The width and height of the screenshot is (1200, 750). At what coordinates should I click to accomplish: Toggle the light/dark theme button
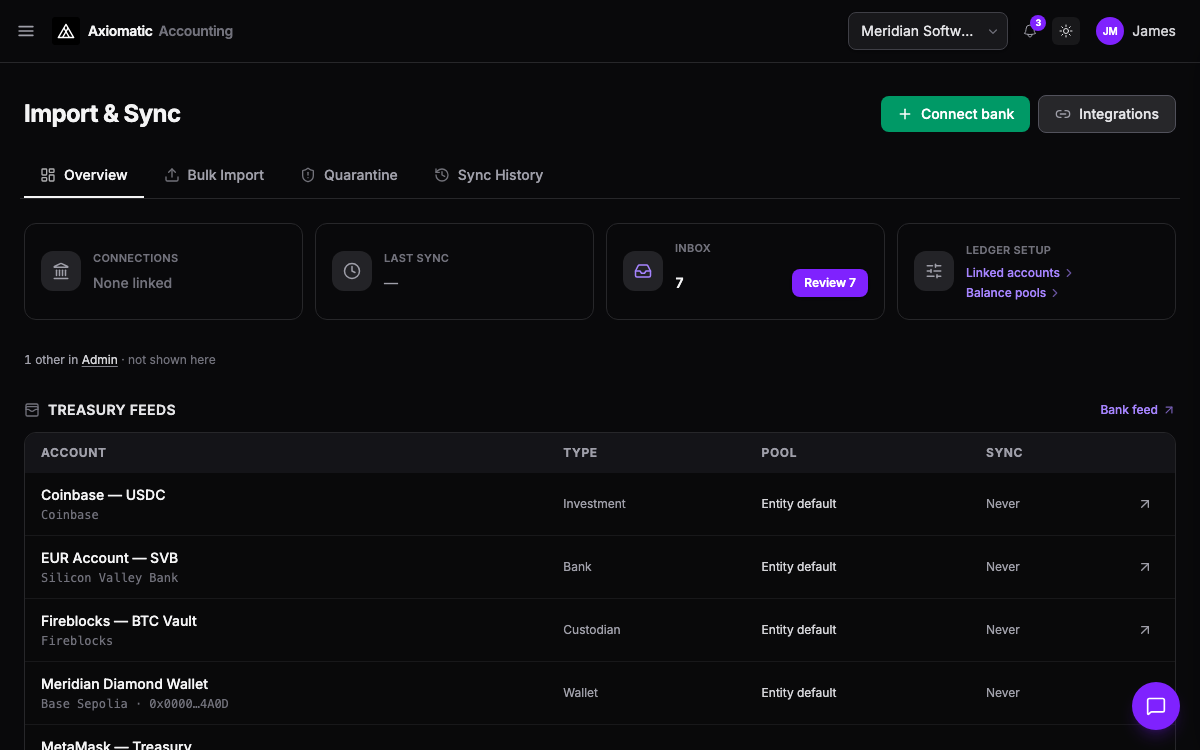point(1066,31)
